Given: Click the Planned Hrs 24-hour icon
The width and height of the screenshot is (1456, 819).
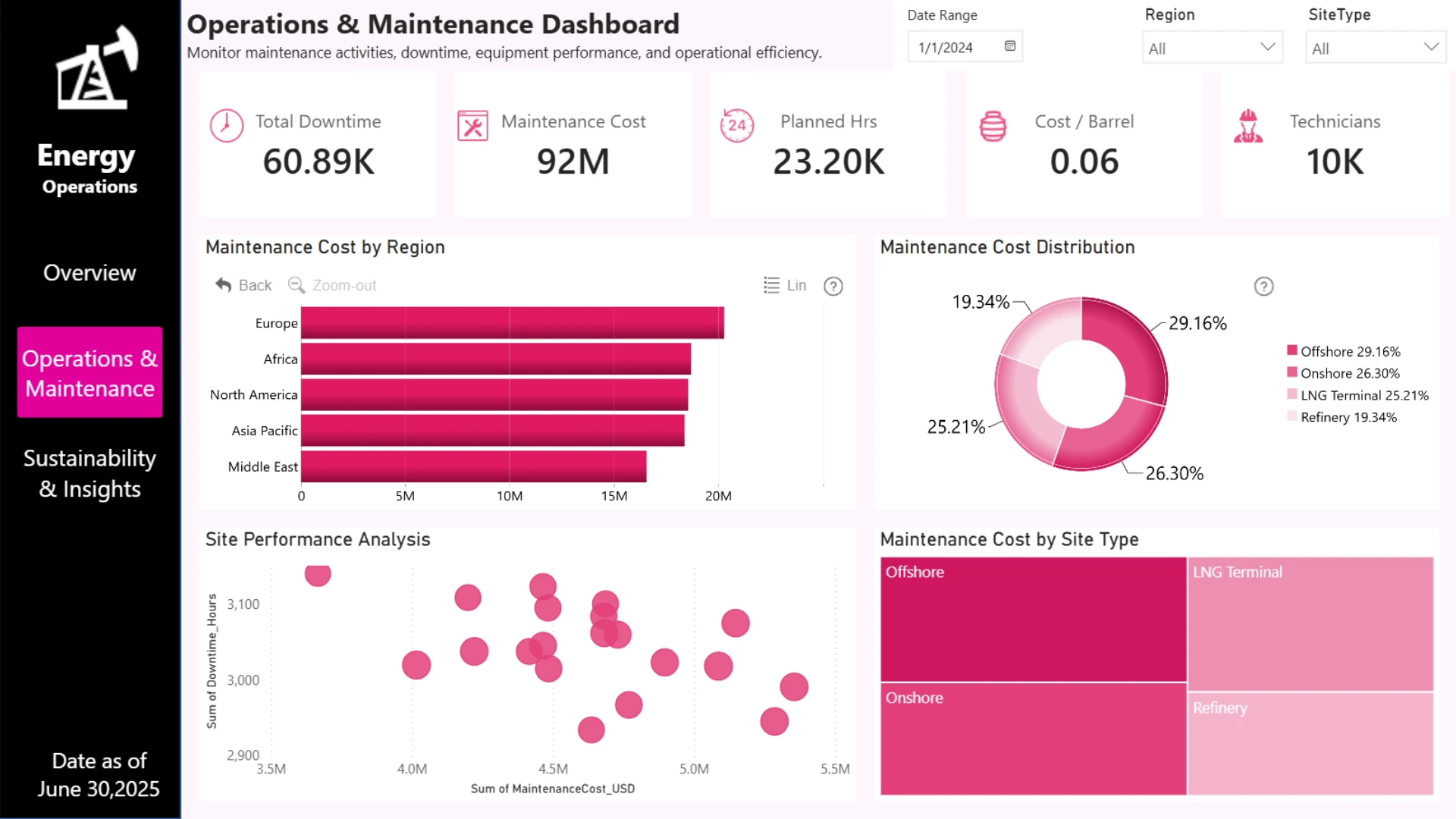Looking at the screenshot, I should pos(736,125).
